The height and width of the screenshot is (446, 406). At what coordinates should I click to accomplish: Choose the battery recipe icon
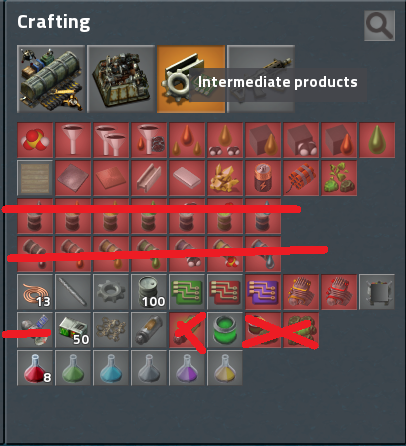tap(263, 178)
